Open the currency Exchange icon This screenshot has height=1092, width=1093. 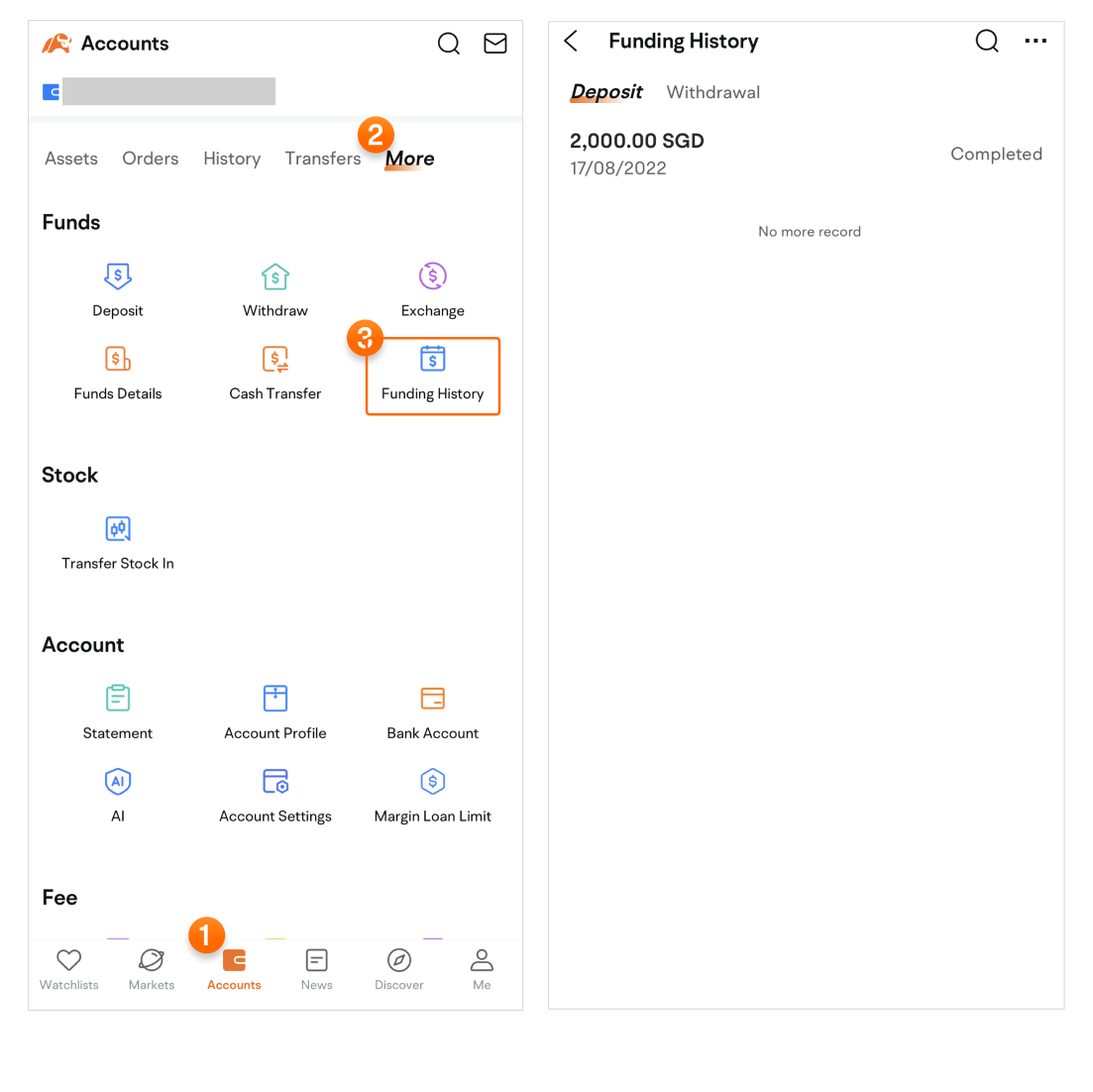click(432, 276)
